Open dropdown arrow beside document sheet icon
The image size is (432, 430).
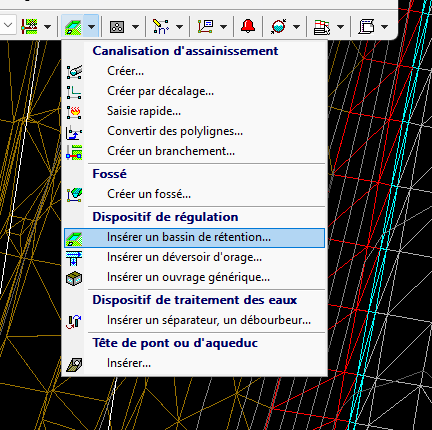[384, 27]
